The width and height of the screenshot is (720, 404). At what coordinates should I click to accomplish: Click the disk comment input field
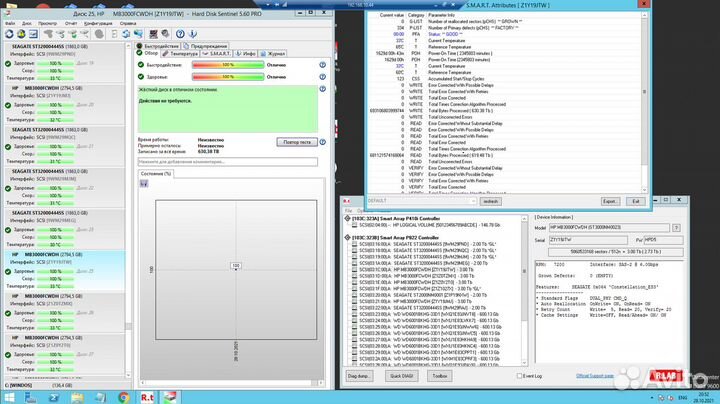click(x=230, y=161)
